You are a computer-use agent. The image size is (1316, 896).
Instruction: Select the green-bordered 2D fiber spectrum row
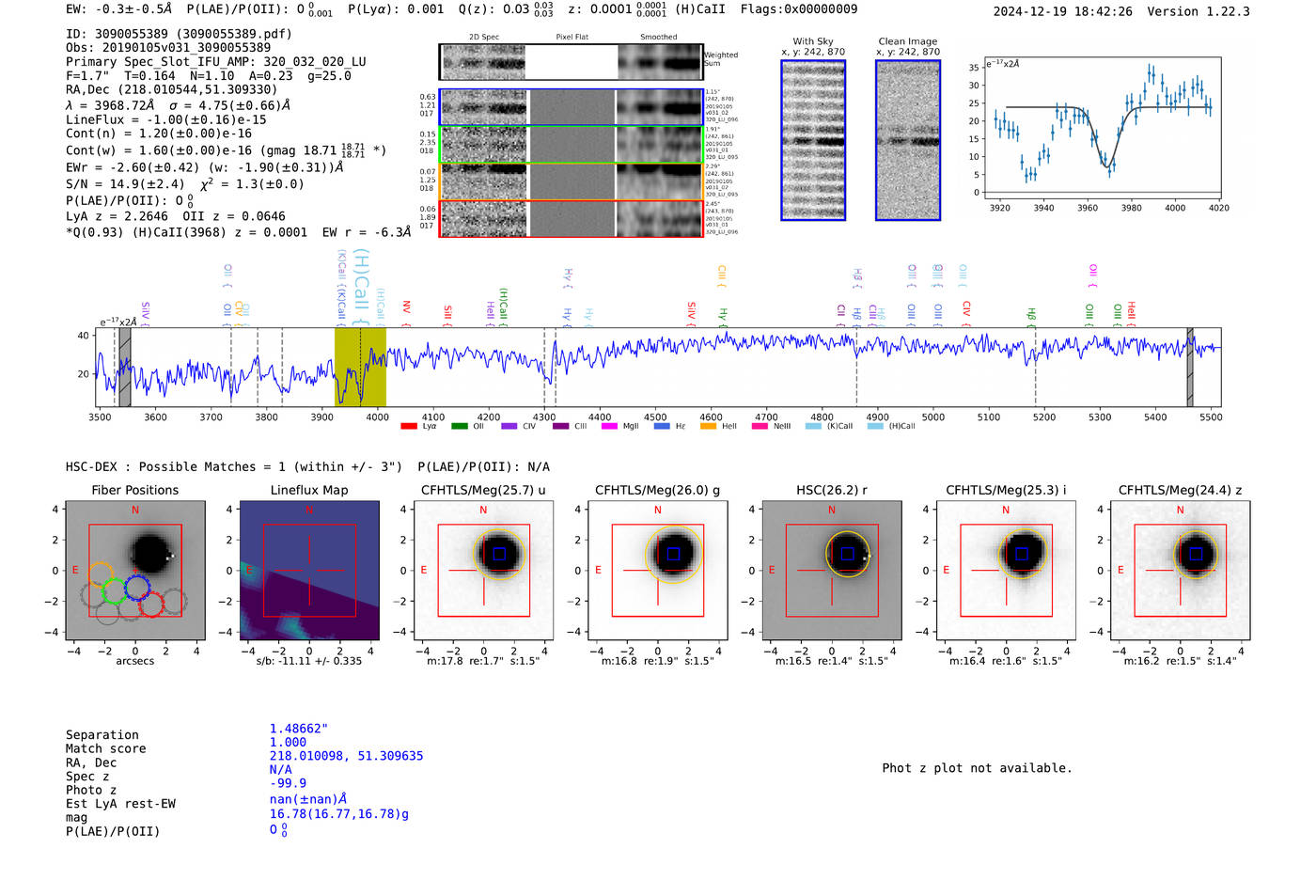(572, 145)
